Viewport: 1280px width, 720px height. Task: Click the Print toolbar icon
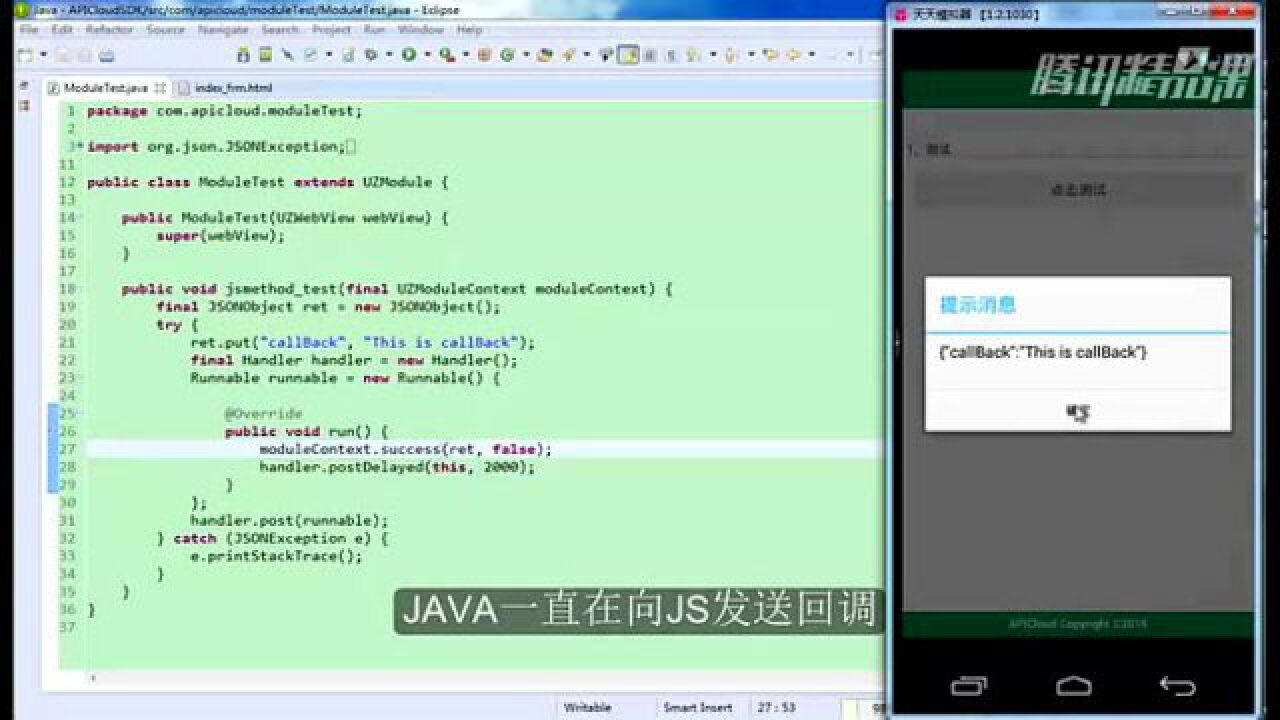(x=106, y=55)
